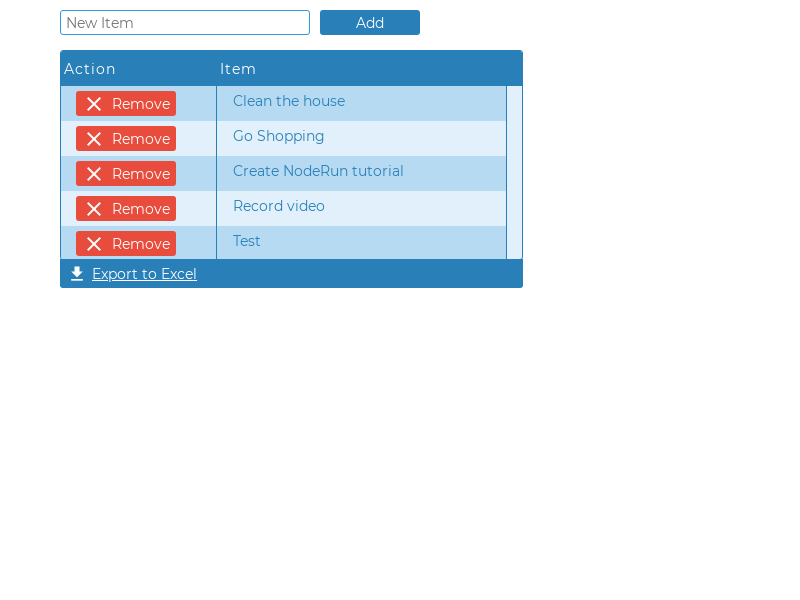Select the "Test" item text
This screenshot has height=600, width=800.
pos(246,241)
